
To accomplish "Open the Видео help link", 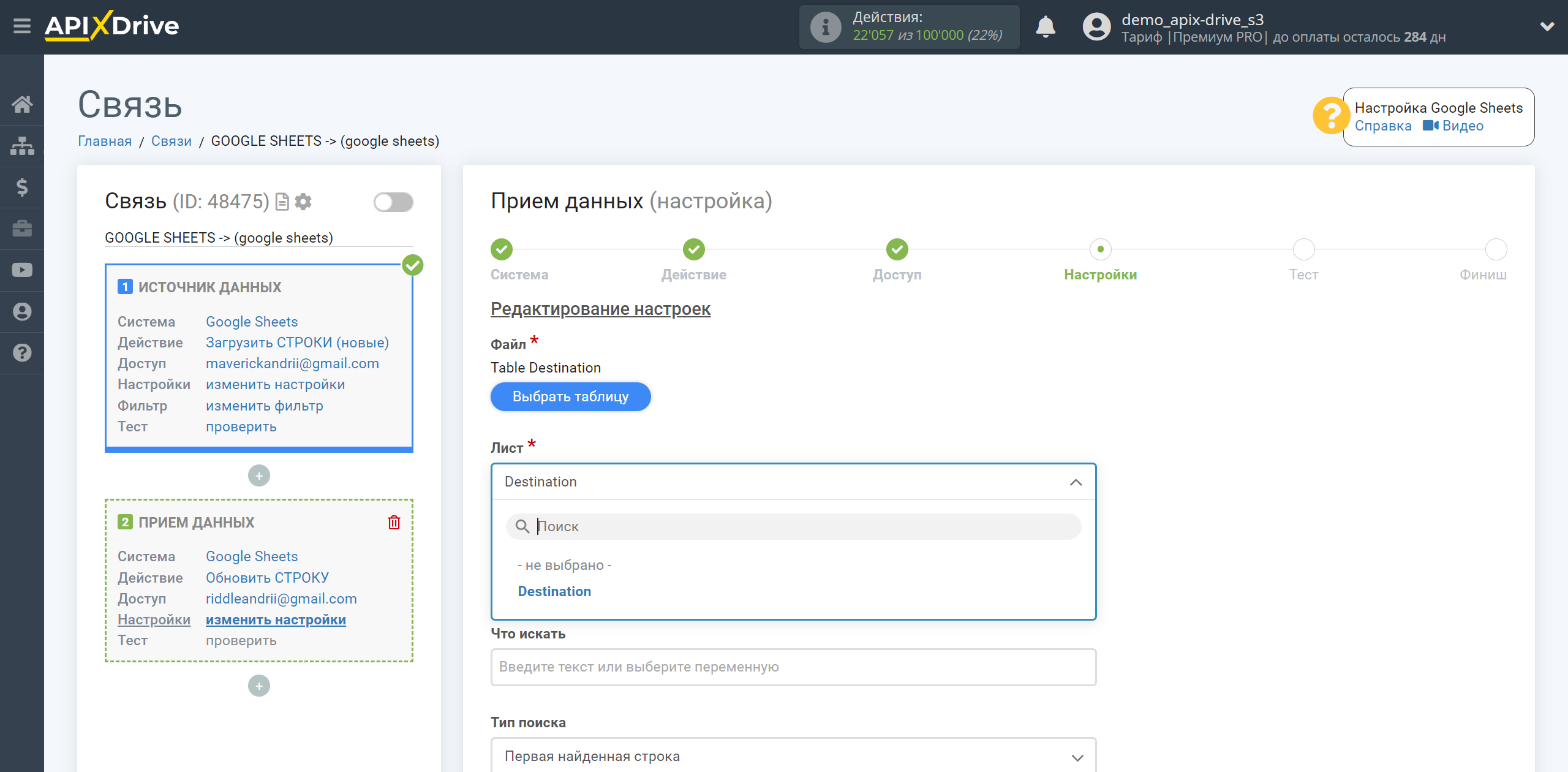I will [x=1453, y=126].
